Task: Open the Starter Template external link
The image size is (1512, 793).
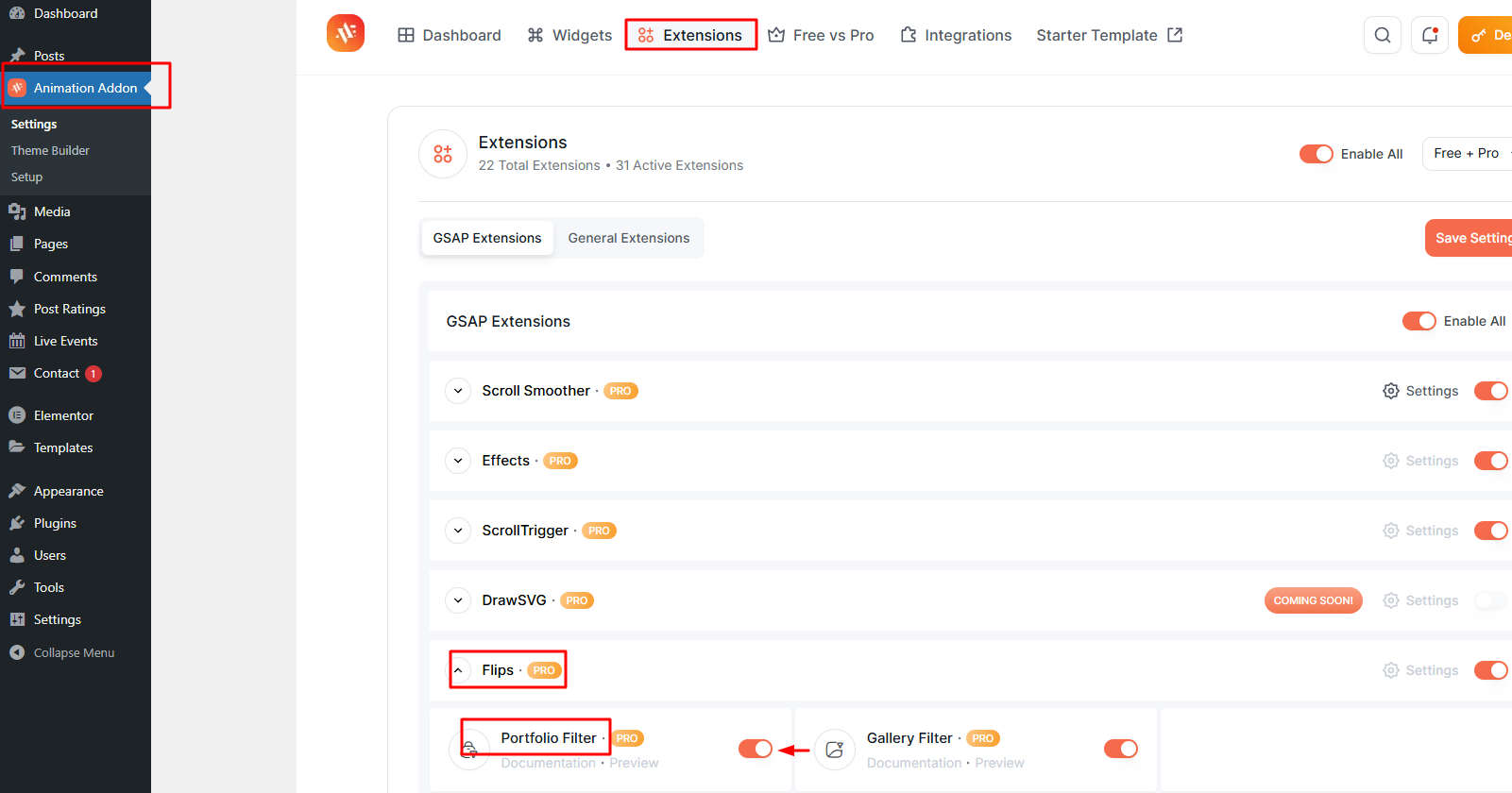Action: [1110, 35]
